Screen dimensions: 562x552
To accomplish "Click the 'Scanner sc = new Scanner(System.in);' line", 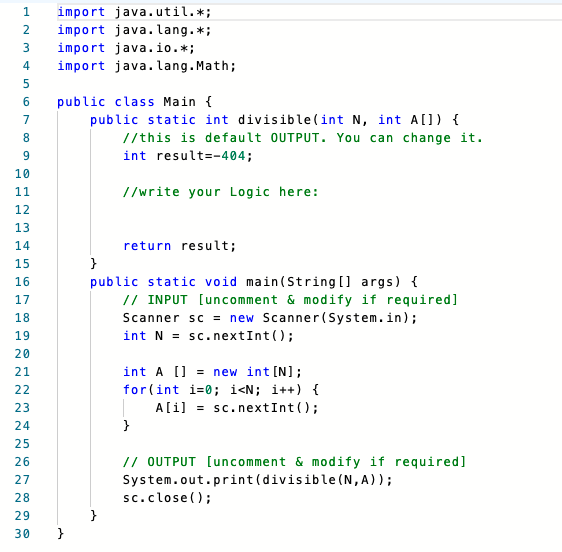I will [x=270, y=318].
